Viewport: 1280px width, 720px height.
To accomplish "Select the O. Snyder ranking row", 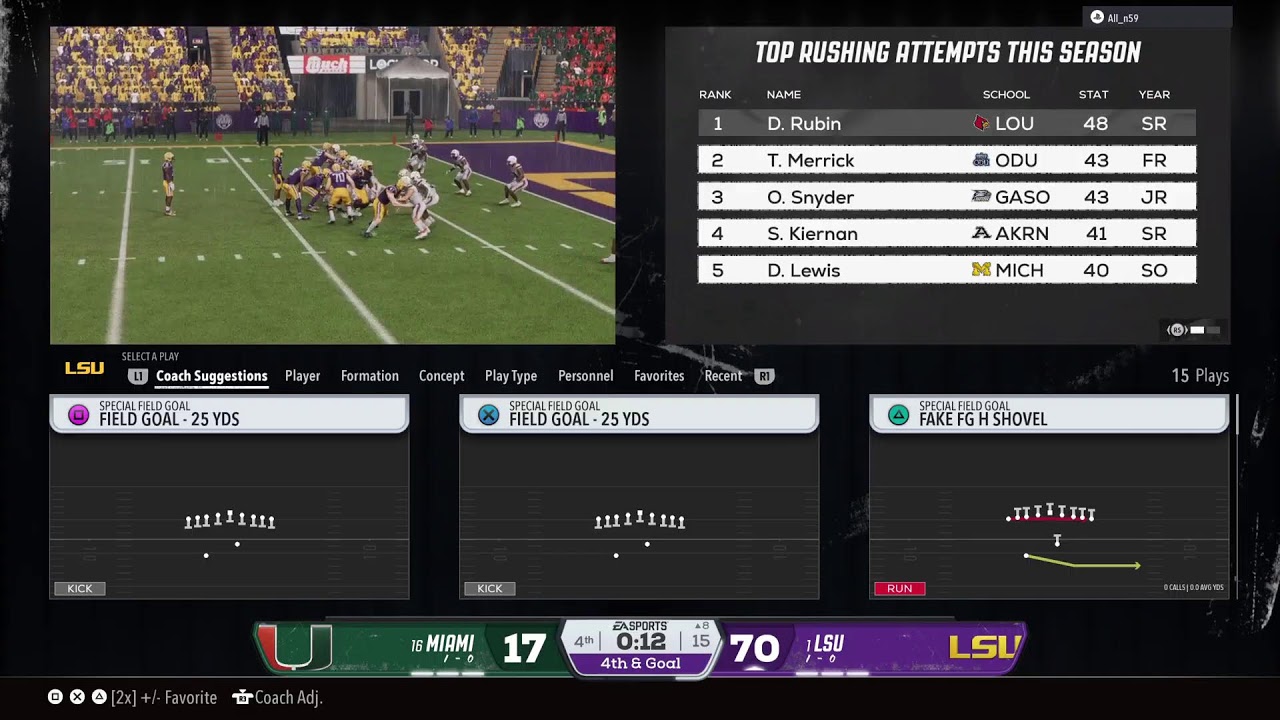I will (x=946, y=197).
